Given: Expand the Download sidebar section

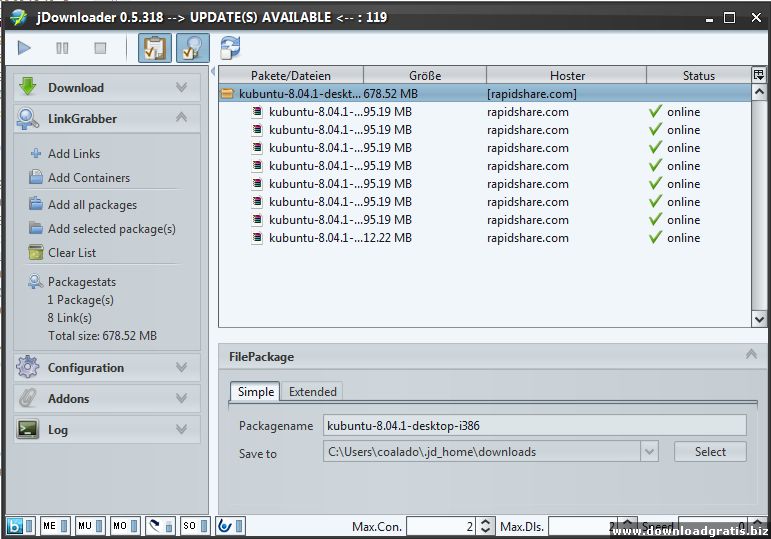Looking at the screenshot, I should pos(181,87).
